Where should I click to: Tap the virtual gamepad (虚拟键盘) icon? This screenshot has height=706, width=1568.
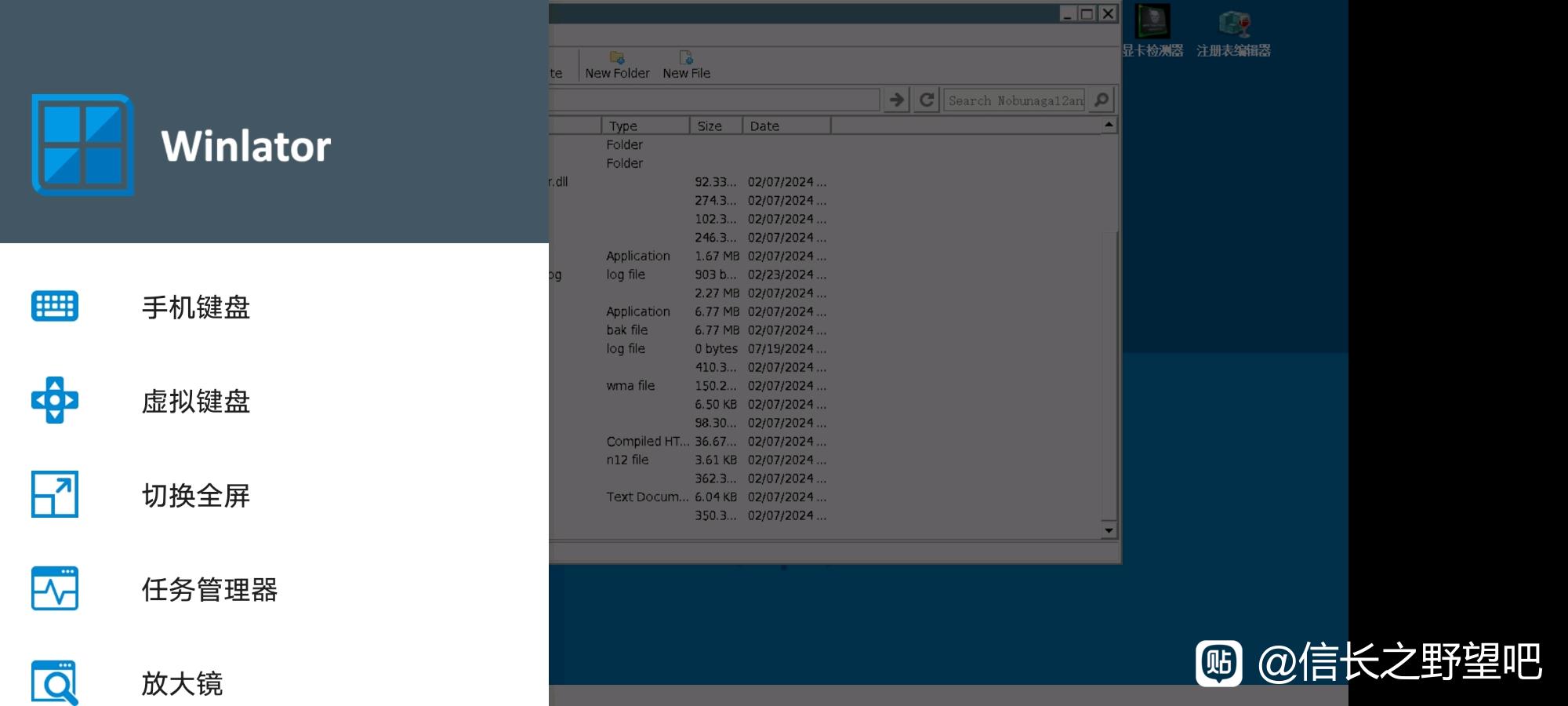tap(55, 400)
